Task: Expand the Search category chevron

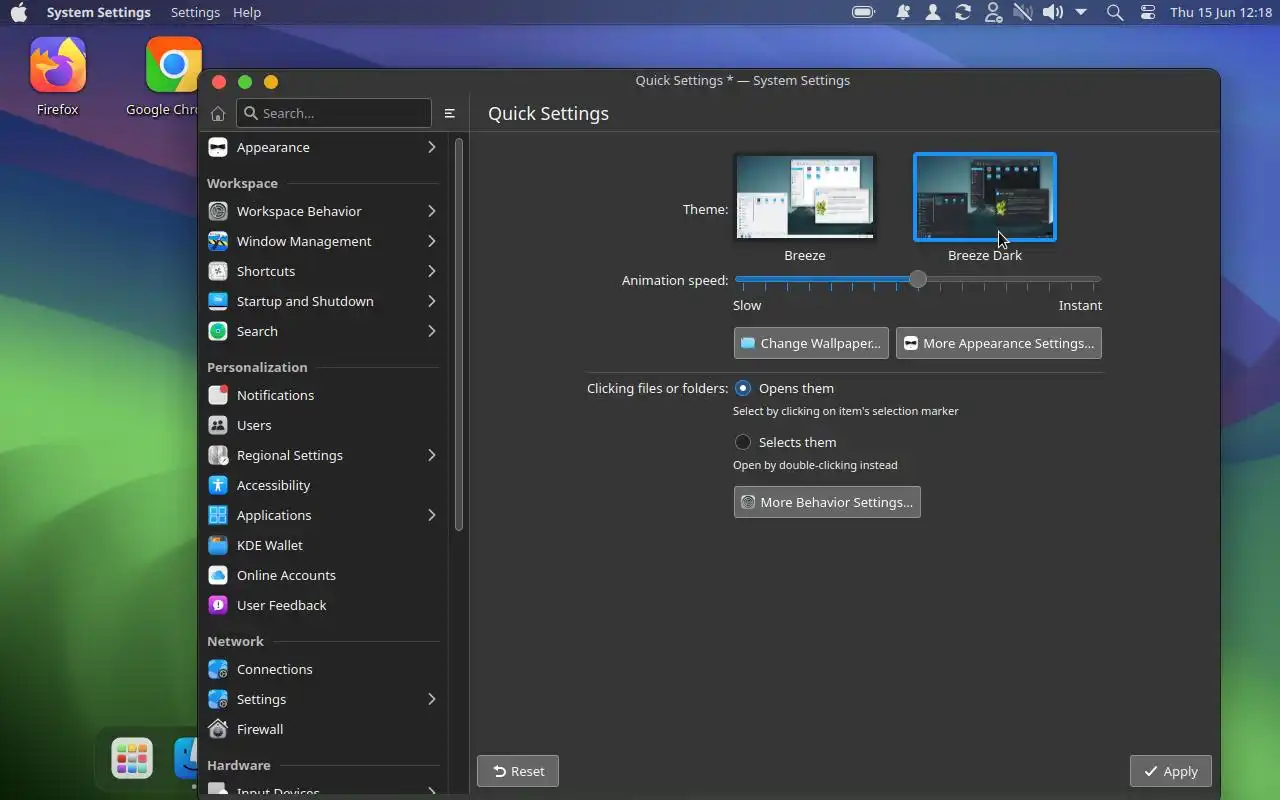Action: (432, 331)
